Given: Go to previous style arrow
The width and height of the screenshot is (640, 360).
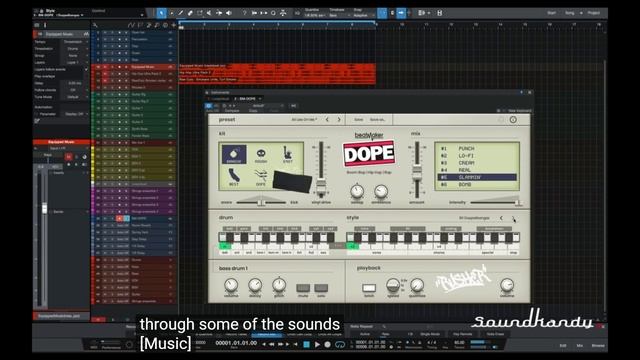Looking at the screenshot, I should click(502, 218).
